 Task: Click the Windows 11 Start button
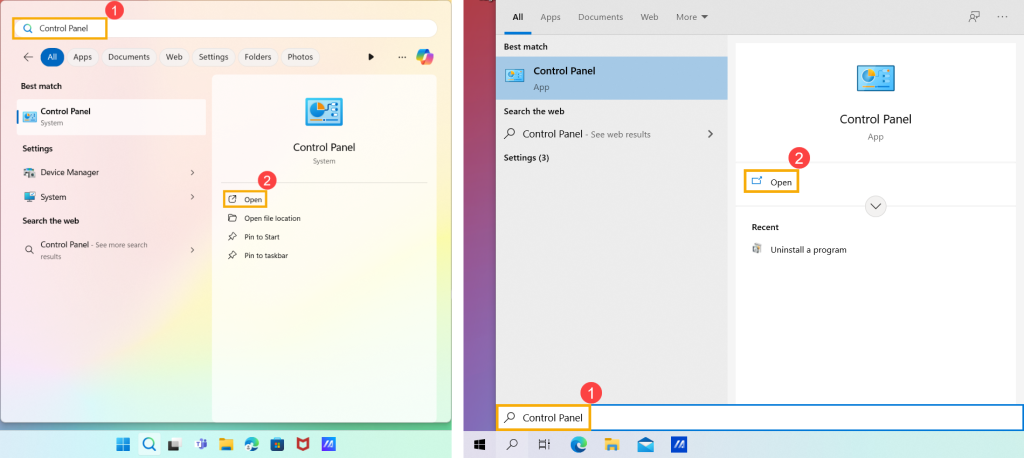click(x=123, y=445)
